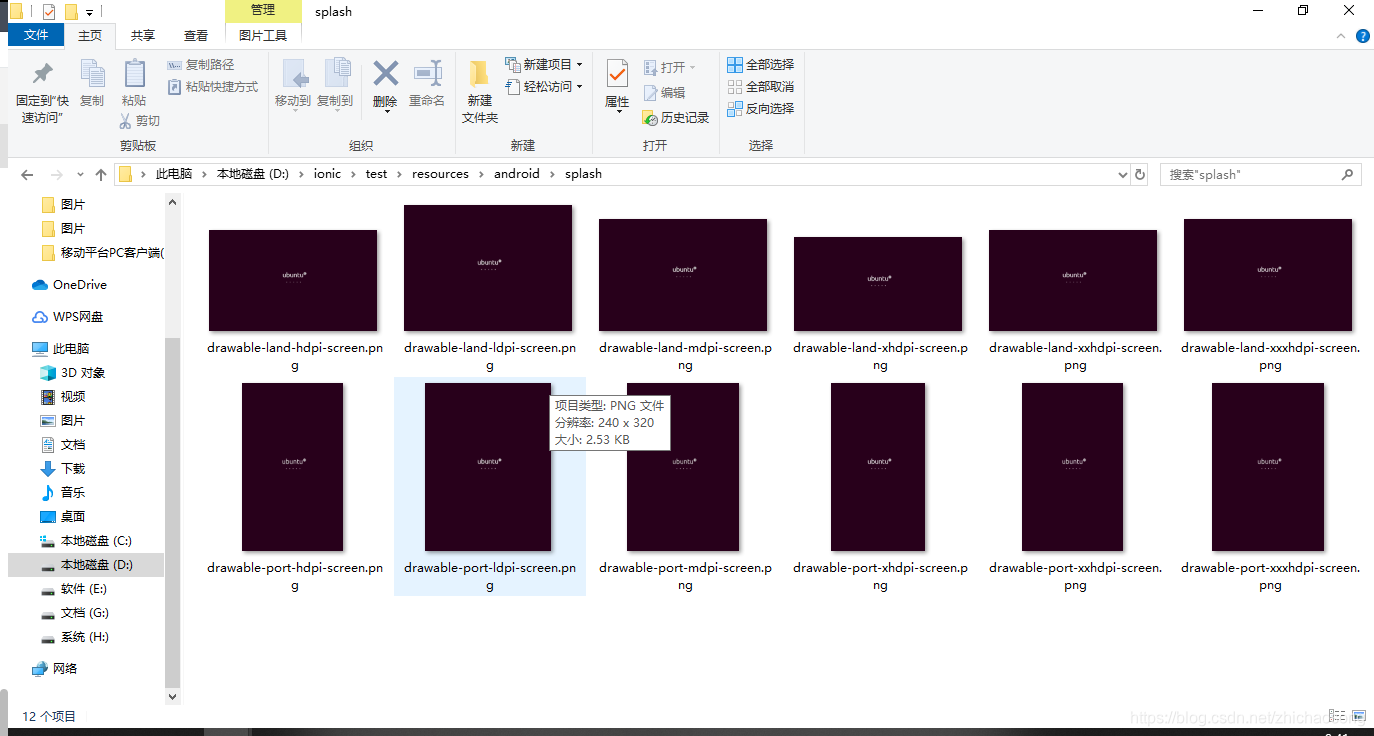Open the File (文件) tab
The height and width of the screenshot is (736, 1374).
click(x=36, y=35)
